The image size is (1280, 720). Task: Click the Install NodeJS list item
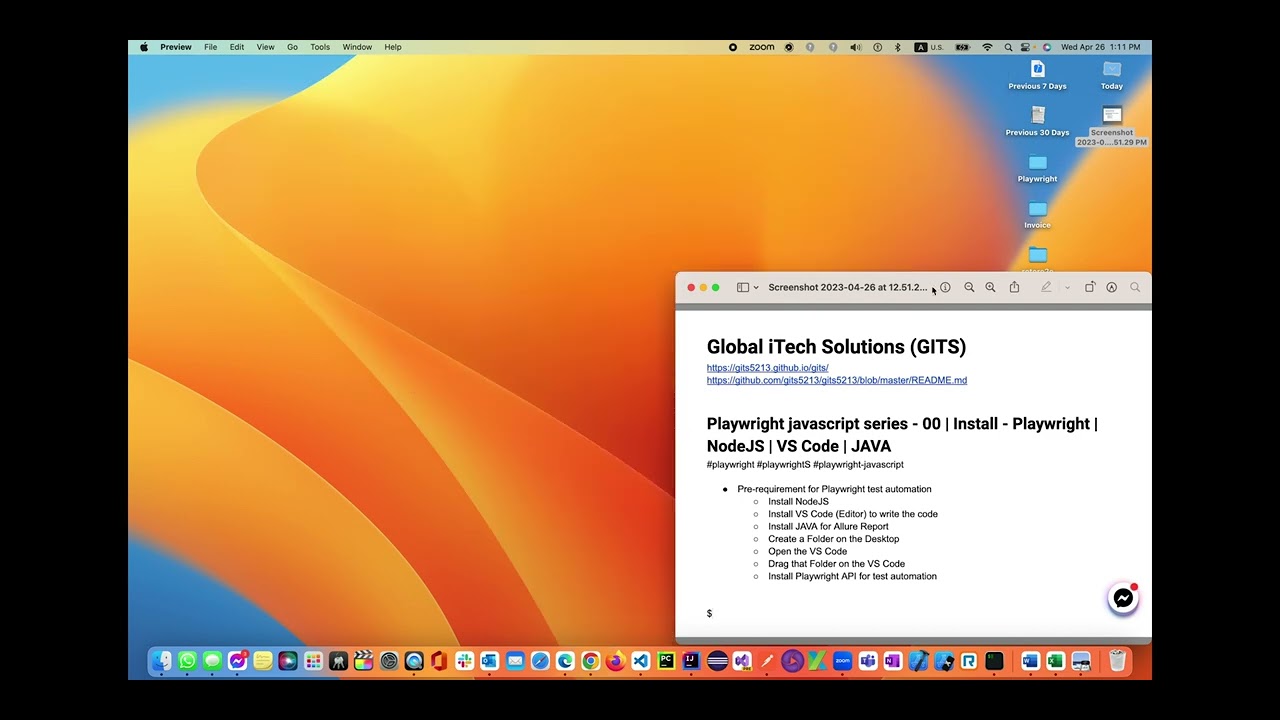[798, 502]
